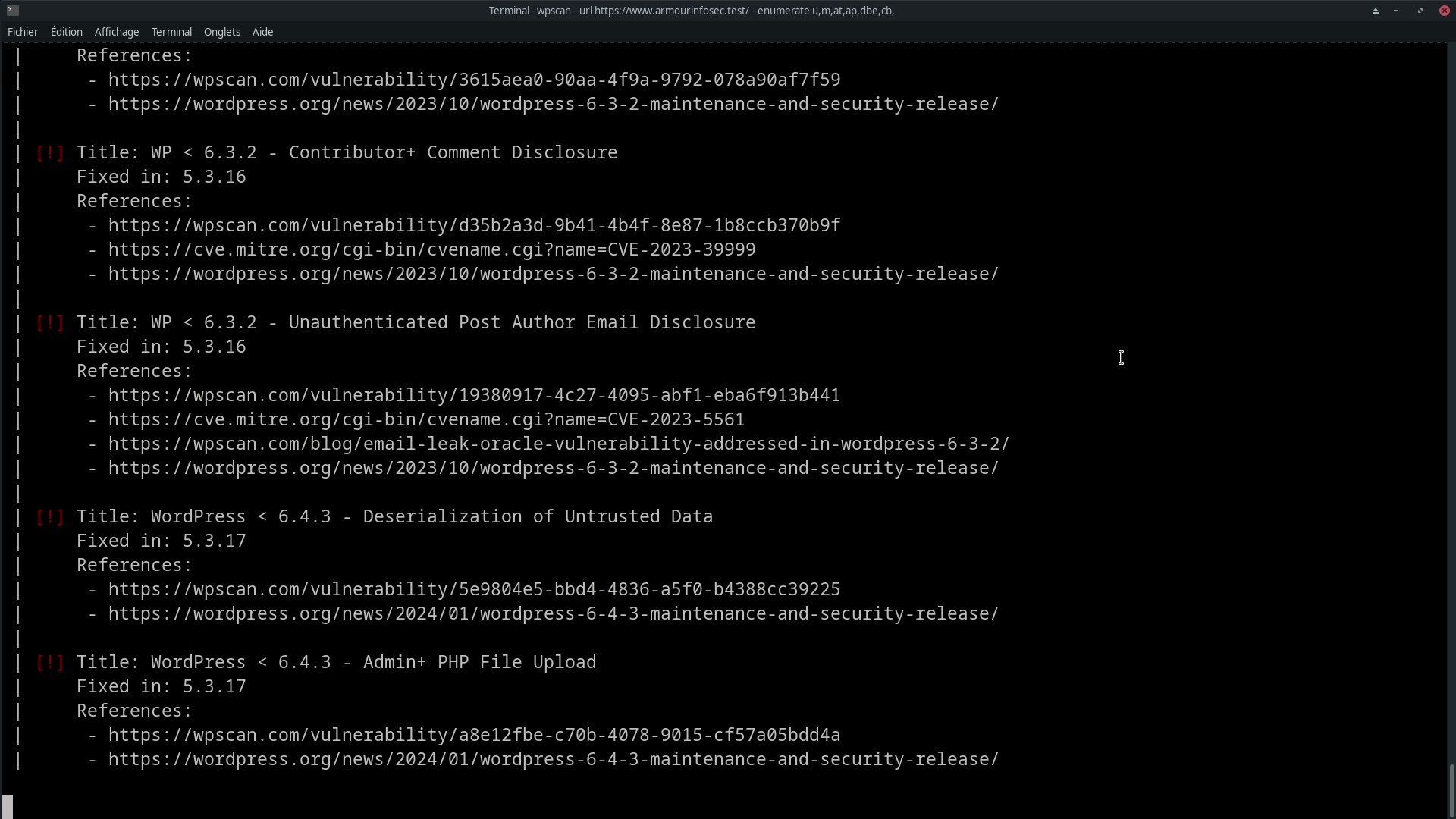Open wpscan vulnerability link 5e9804e5-bbd4

click(x=474, y=589)
